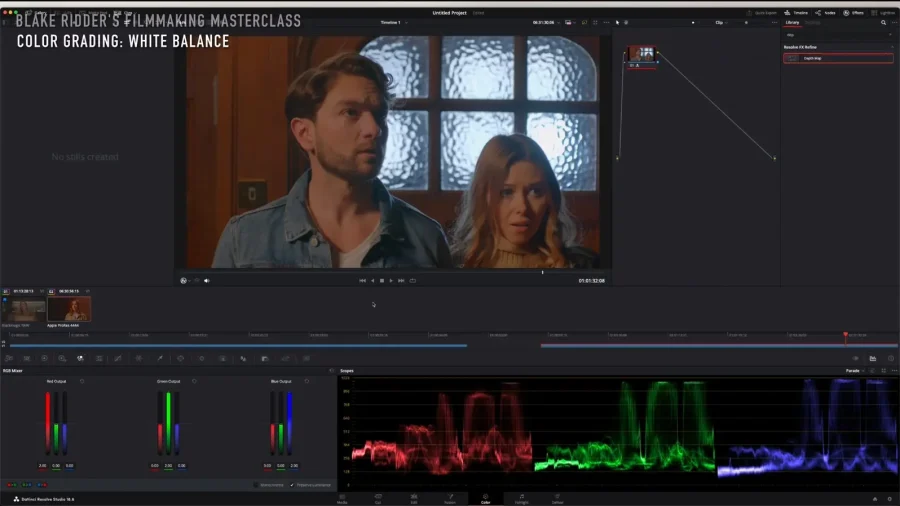Viewport: 900px width, 506px height.
Task: Open the Power Window palette
Action: [180, 359]
